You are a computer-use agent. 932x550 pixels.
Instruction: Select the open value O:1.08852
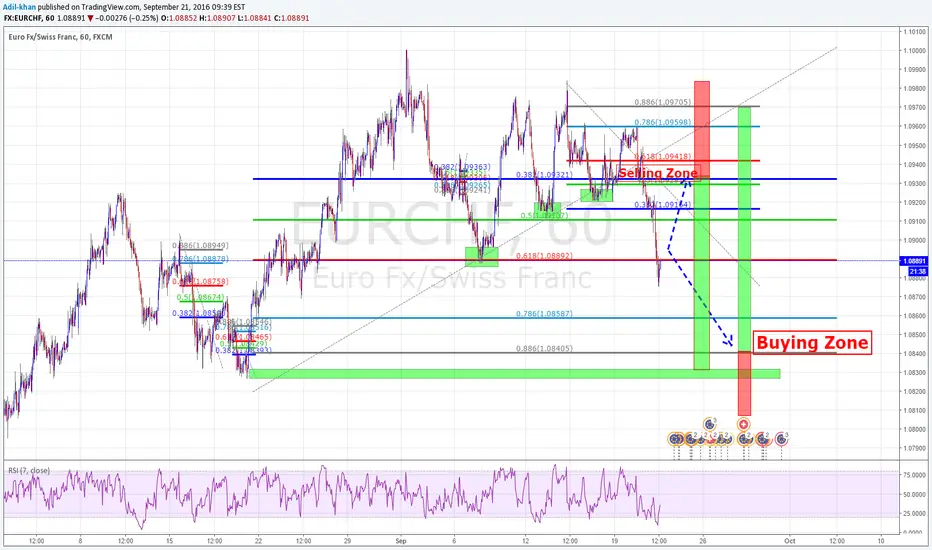(x=179, y=18)
